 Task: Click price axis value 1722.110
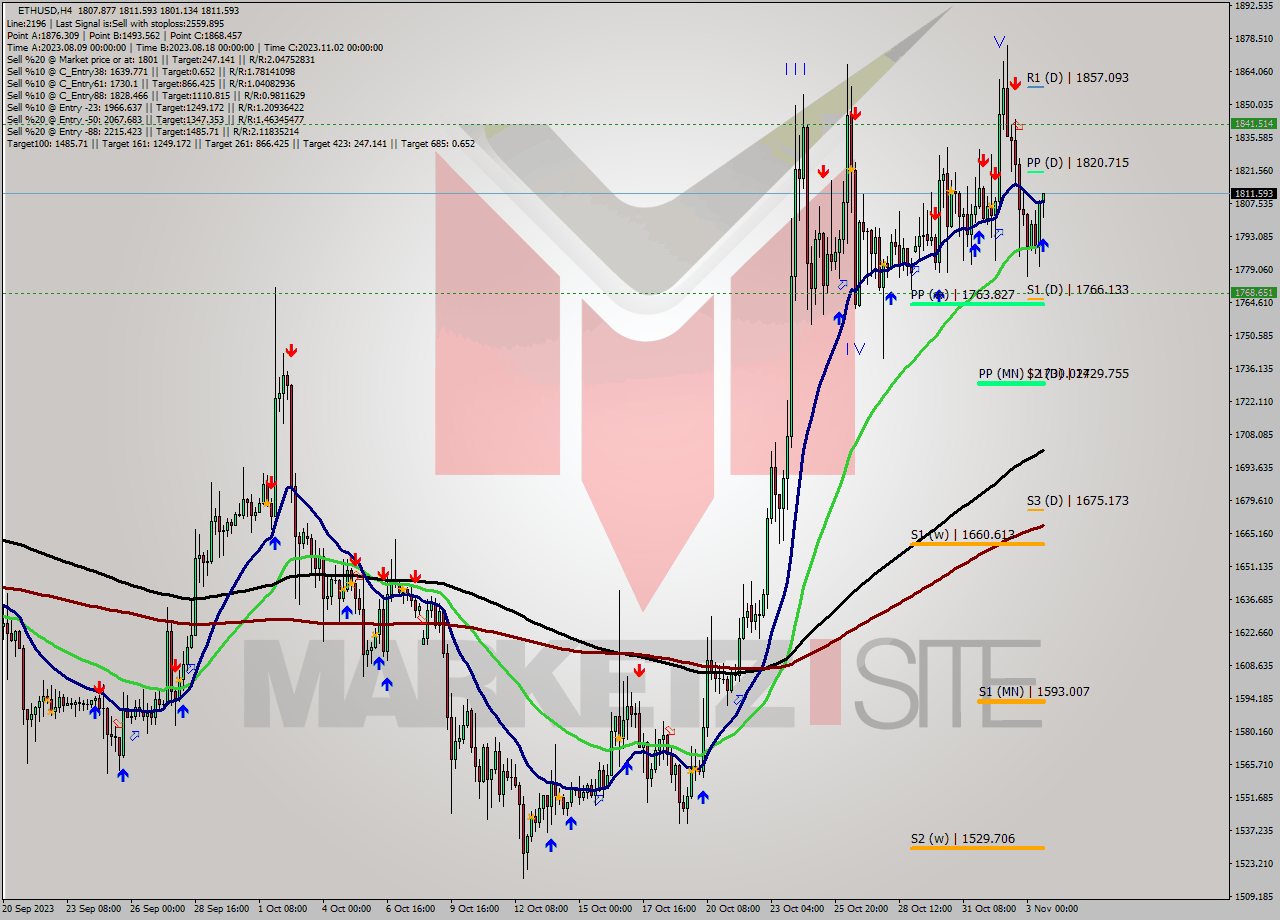point(1253,402)
